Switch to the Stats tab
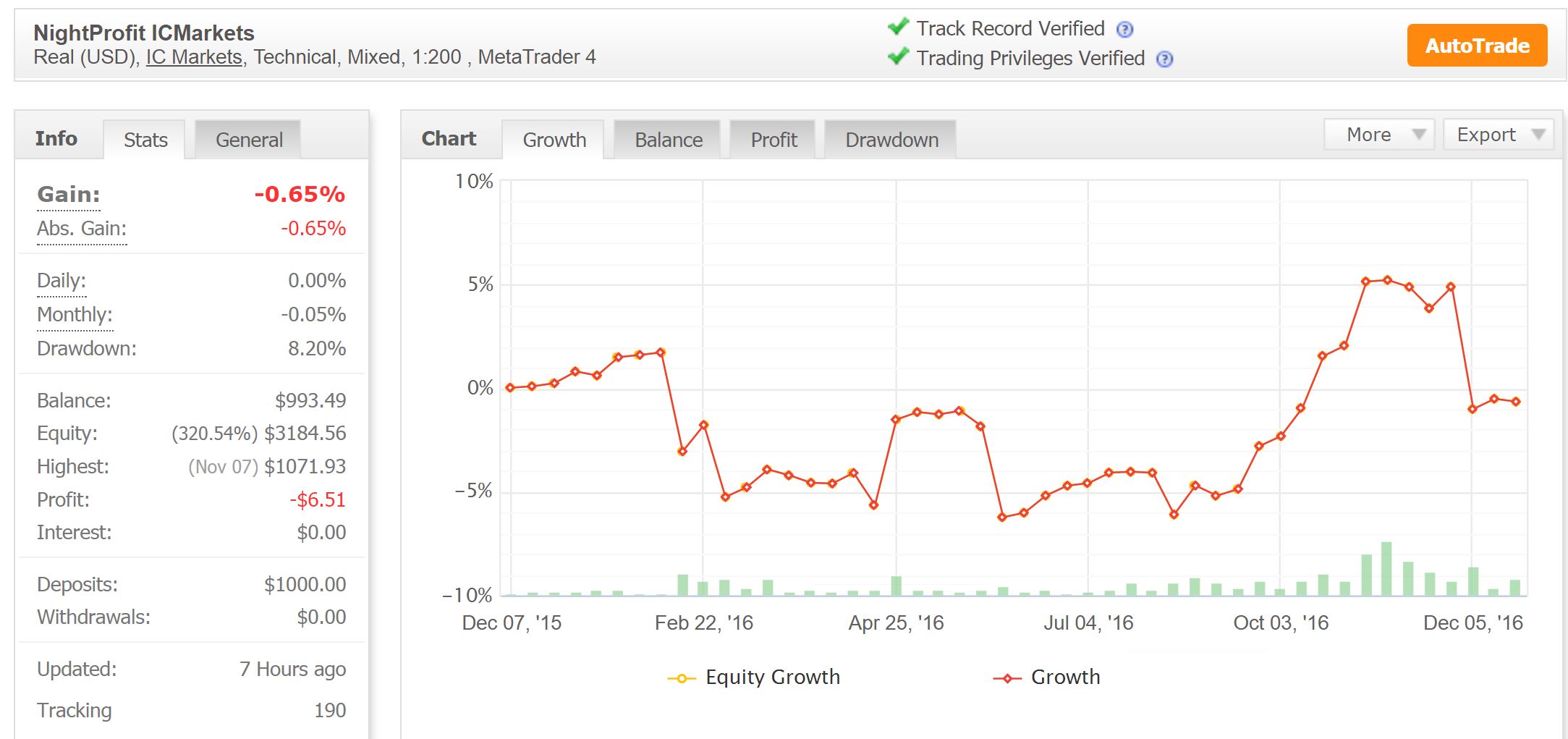 [145, 140]
